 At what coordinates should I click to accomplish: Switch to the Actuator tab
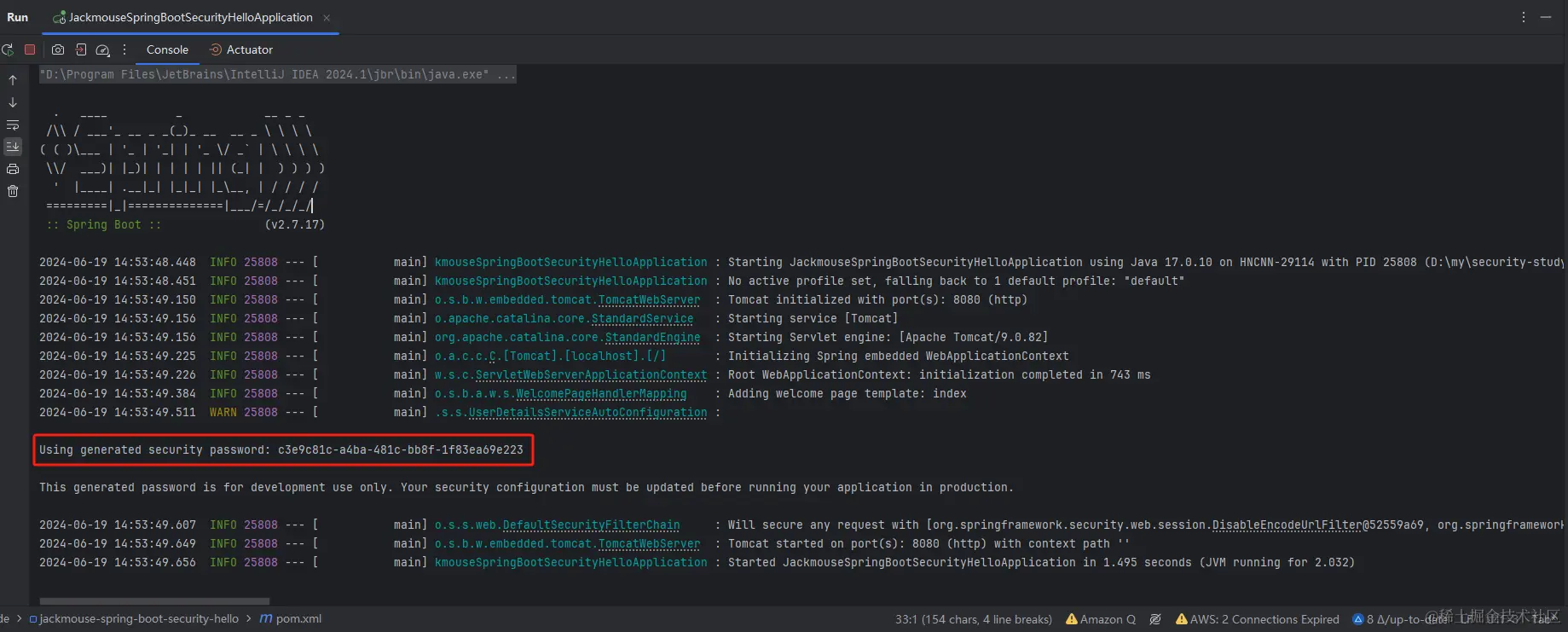241,49
